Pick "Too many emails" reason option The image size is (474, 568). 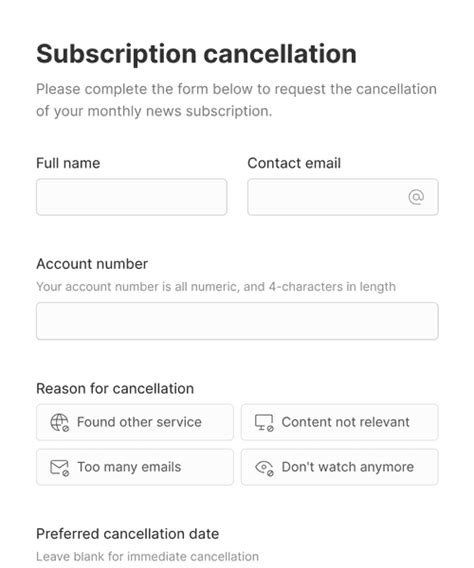click(135, 467)
